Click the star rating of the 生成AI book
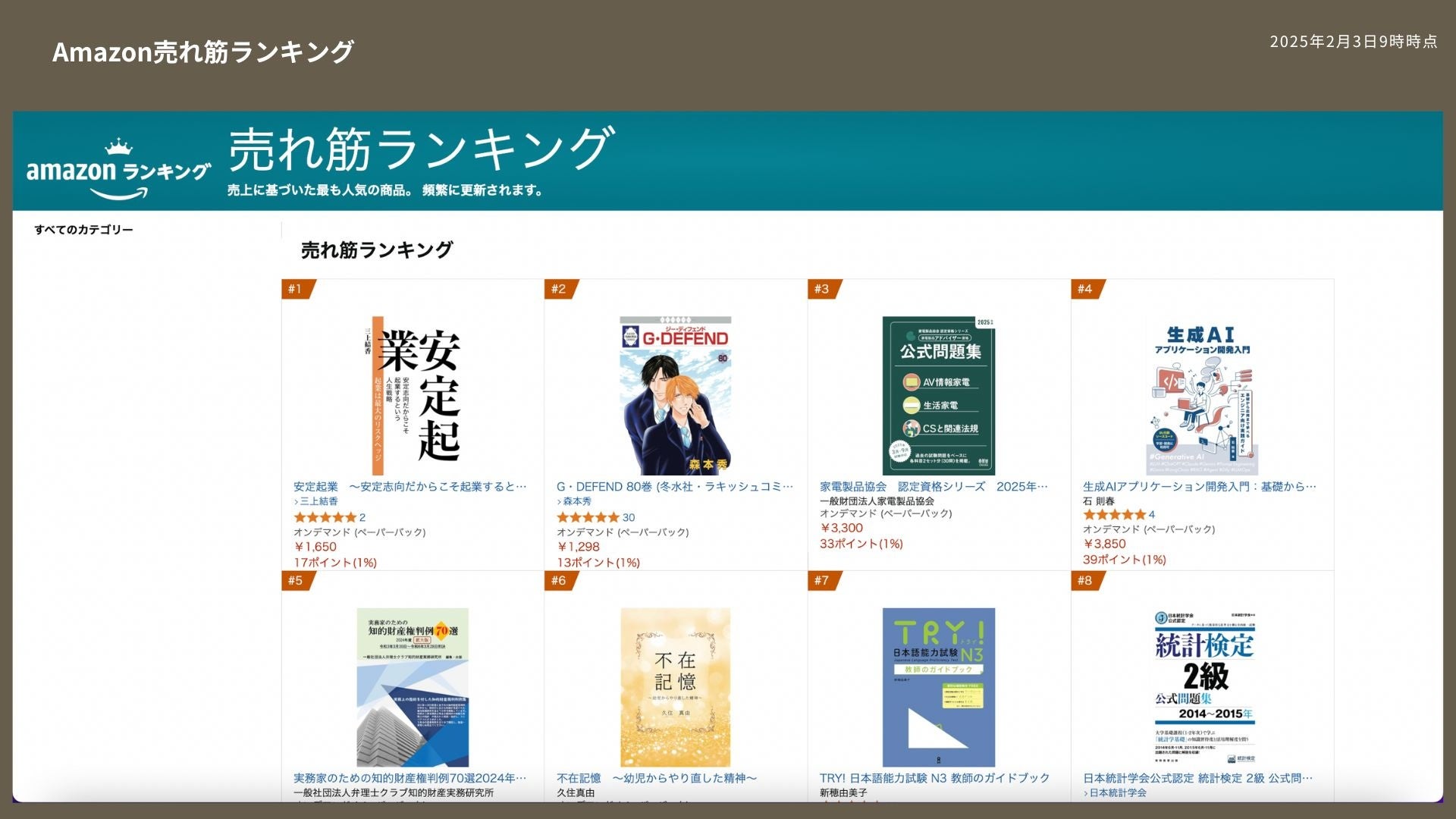Viewport: 1456px width, 819px height. (x=1114, y=514)
